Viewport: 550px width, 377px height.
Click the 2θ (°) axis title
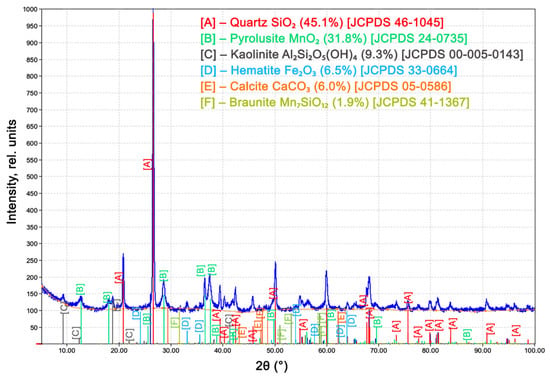pyautogui.click(x=271, y=366)
